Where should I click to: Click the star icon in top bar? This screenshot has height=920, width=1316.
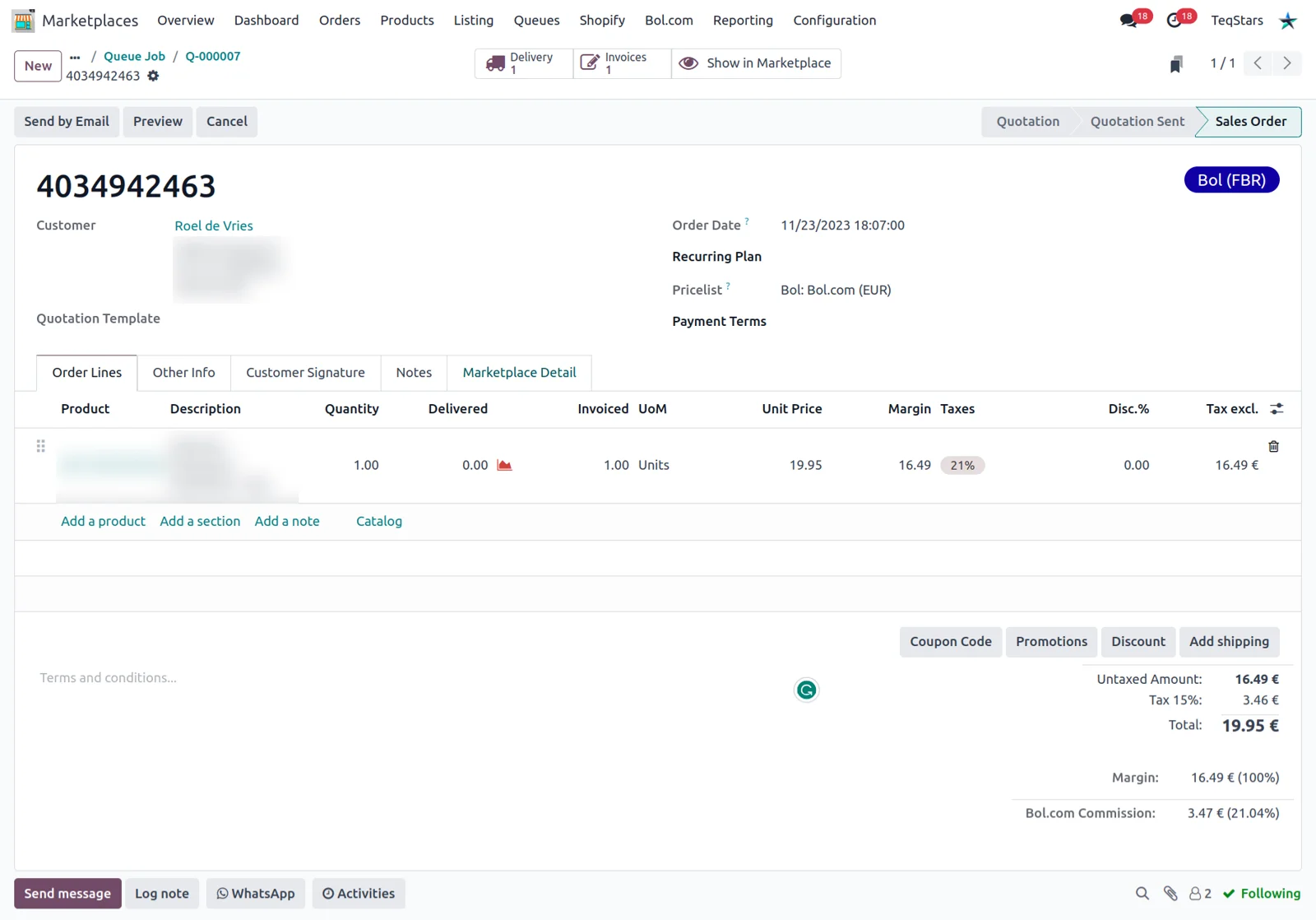(x=1288, y=21)
